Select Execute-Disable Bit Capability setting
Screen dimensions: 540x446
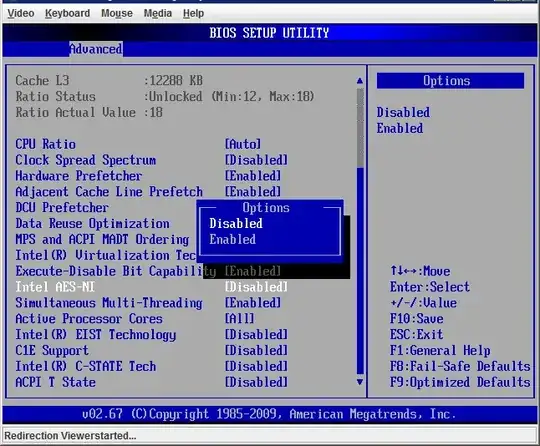[x=116, y=271]
